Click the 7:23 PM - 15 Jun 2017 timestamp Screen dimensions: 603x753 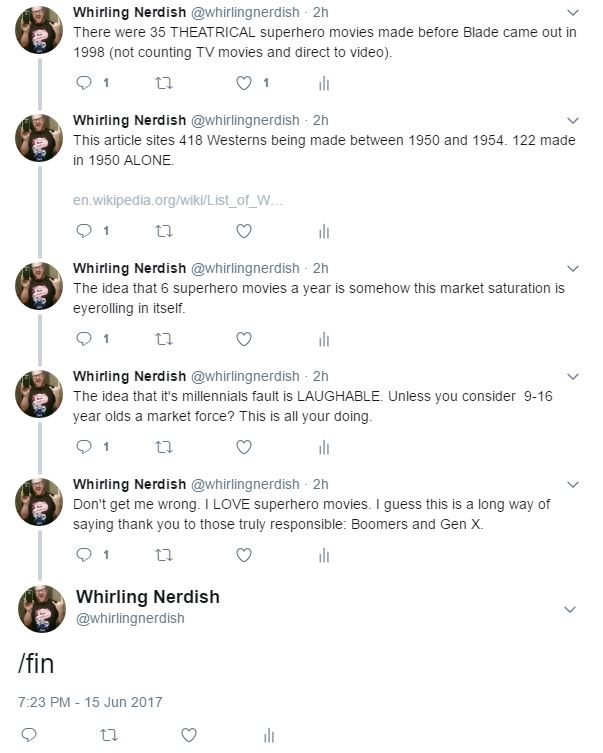tap(90, 701)
